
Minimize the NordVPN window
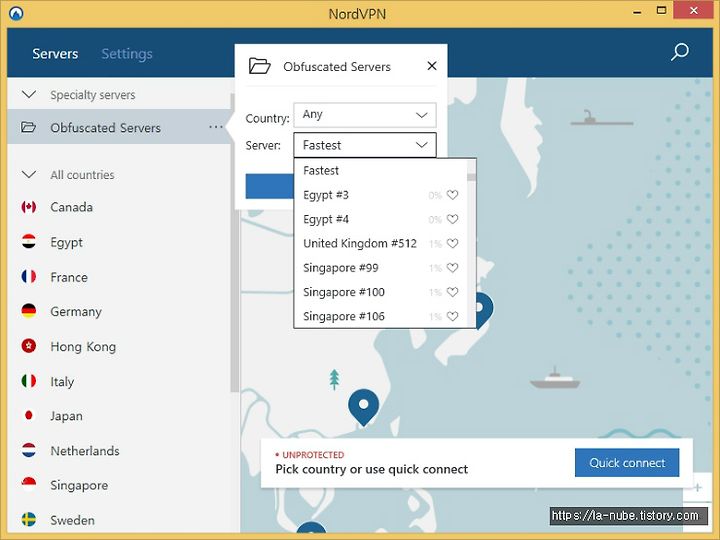coord(637,12)
